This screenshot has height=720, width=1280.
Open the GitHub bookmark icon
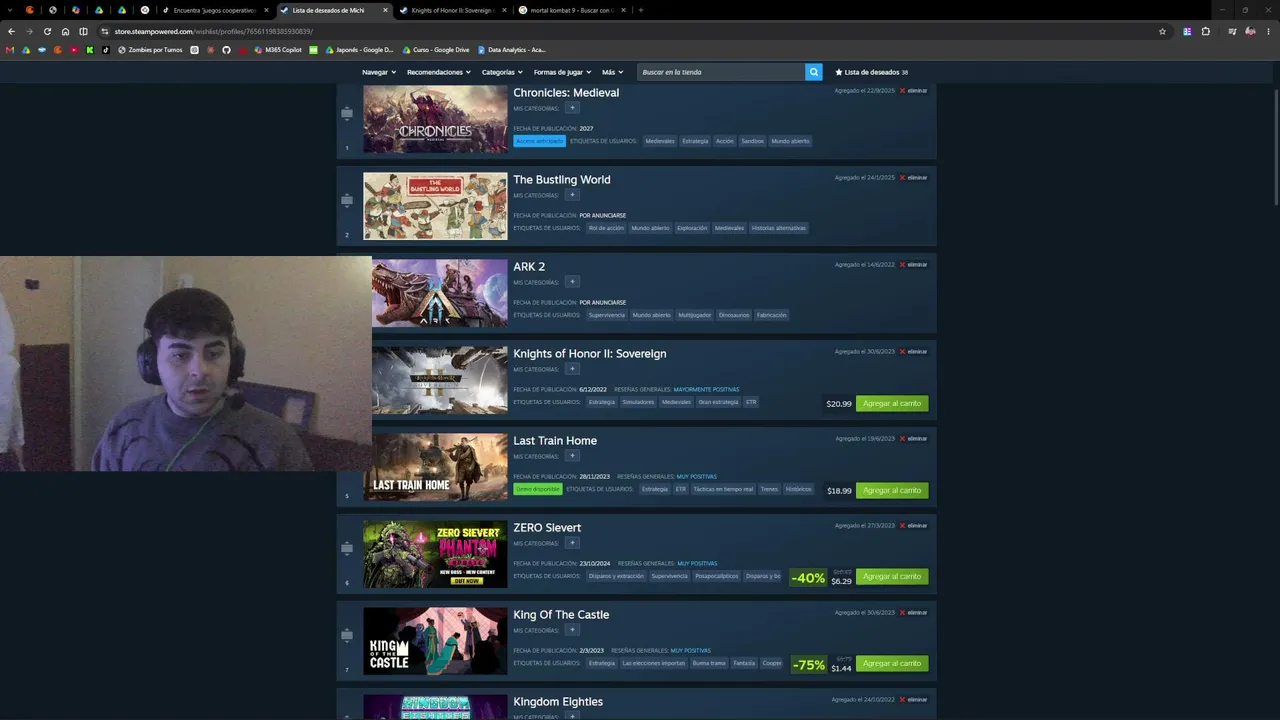pos(226,50)
